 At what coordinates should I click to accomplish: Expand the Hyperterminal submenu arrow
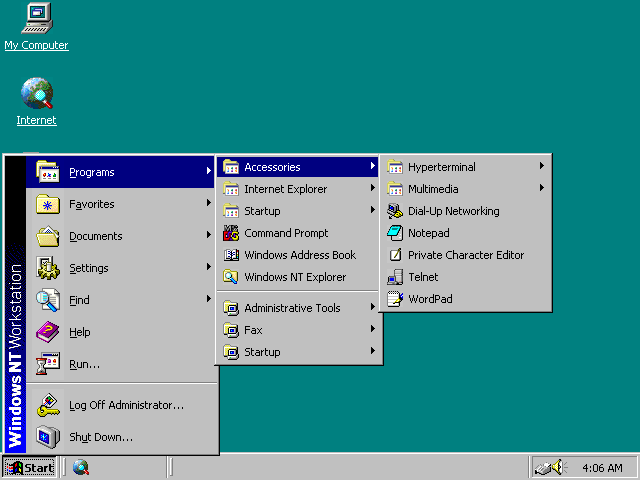pyautogui.click(x=542, y=166)
